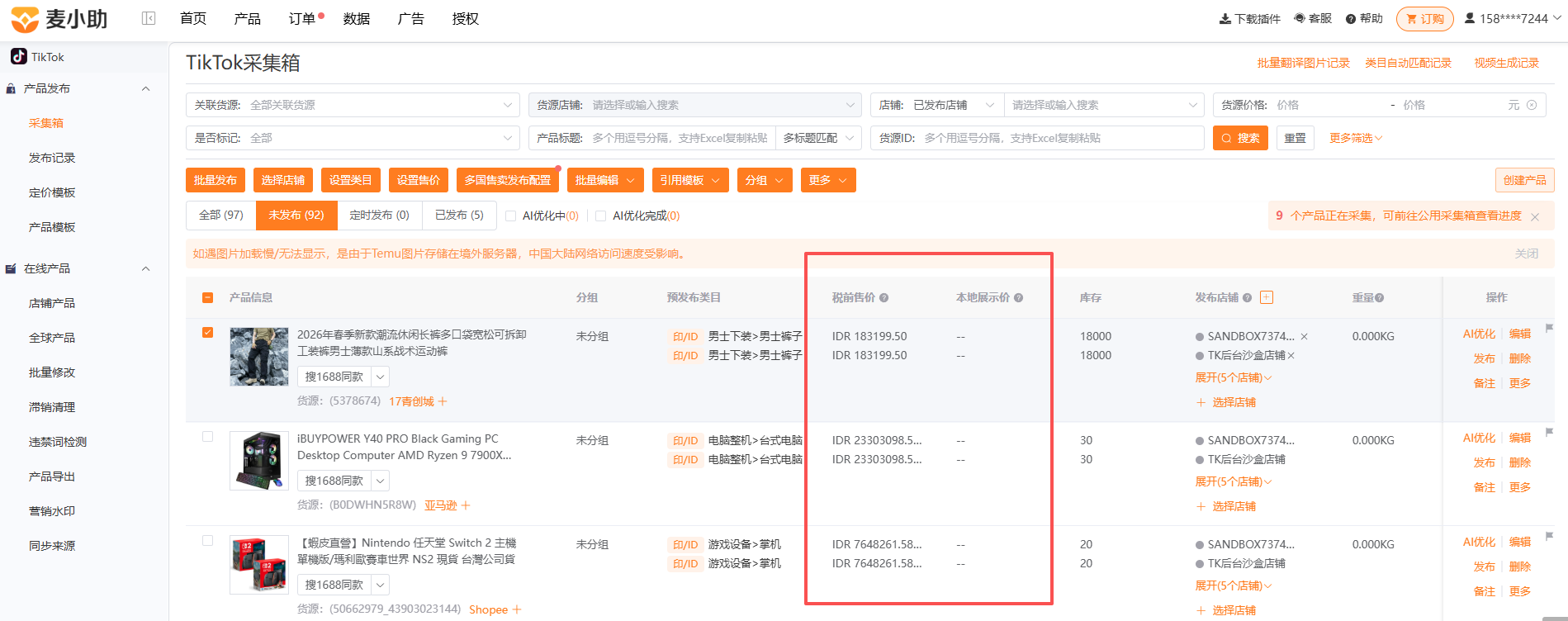Open the 数据 menu in top navigation
Image resolution: width=1568 pixels, height=621 pixels.
click(x=357, y=18)
